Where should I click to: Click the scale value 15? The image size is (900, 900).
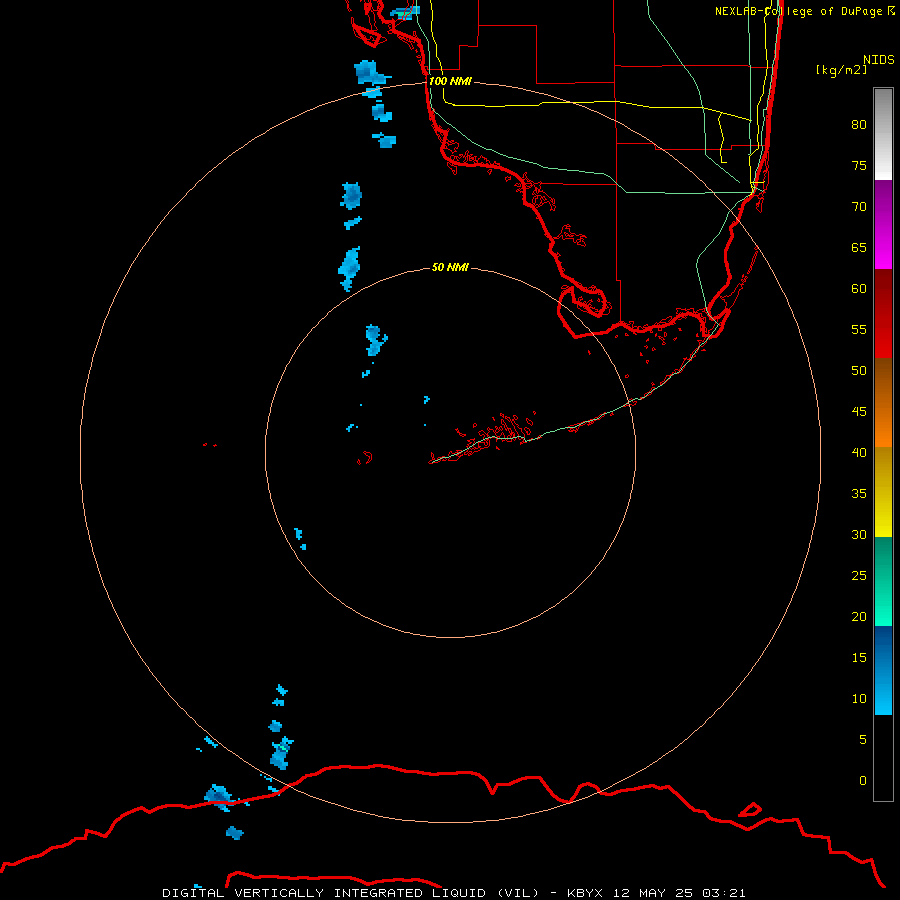point(859,658)
